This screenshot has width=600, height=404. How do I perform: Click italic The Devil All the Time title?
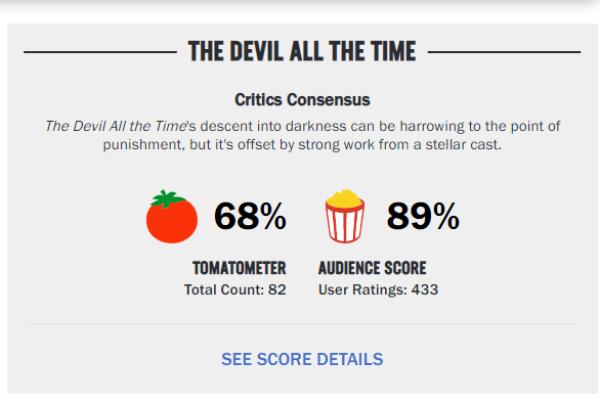pyautogui.click(x=116, y=126)
